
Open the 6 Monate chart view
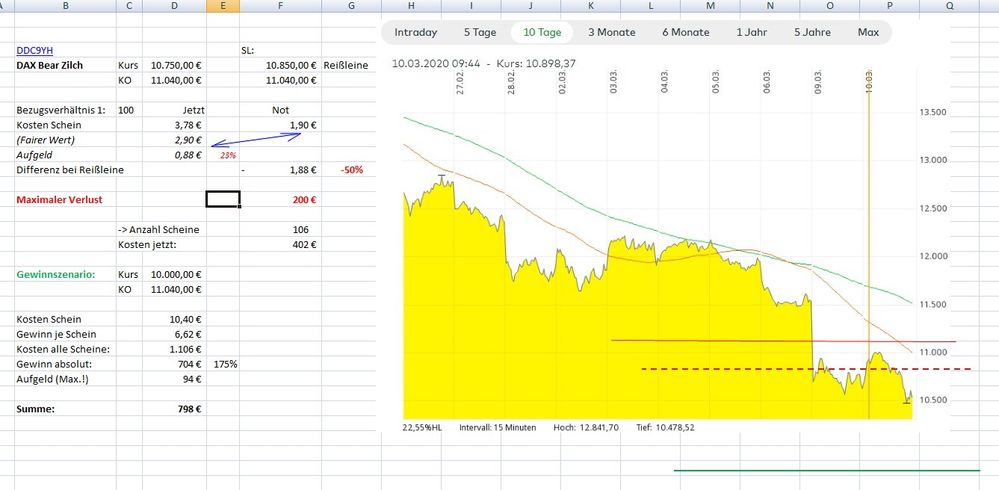coord(685,32)
